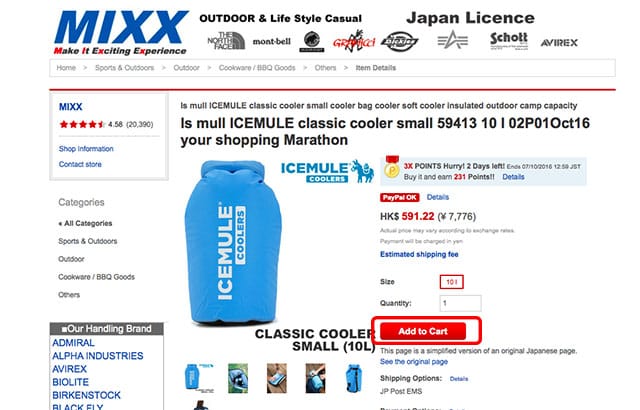Select the first blue cooler thumbnail
Screen dimensions: 640x410
point(199,378)
